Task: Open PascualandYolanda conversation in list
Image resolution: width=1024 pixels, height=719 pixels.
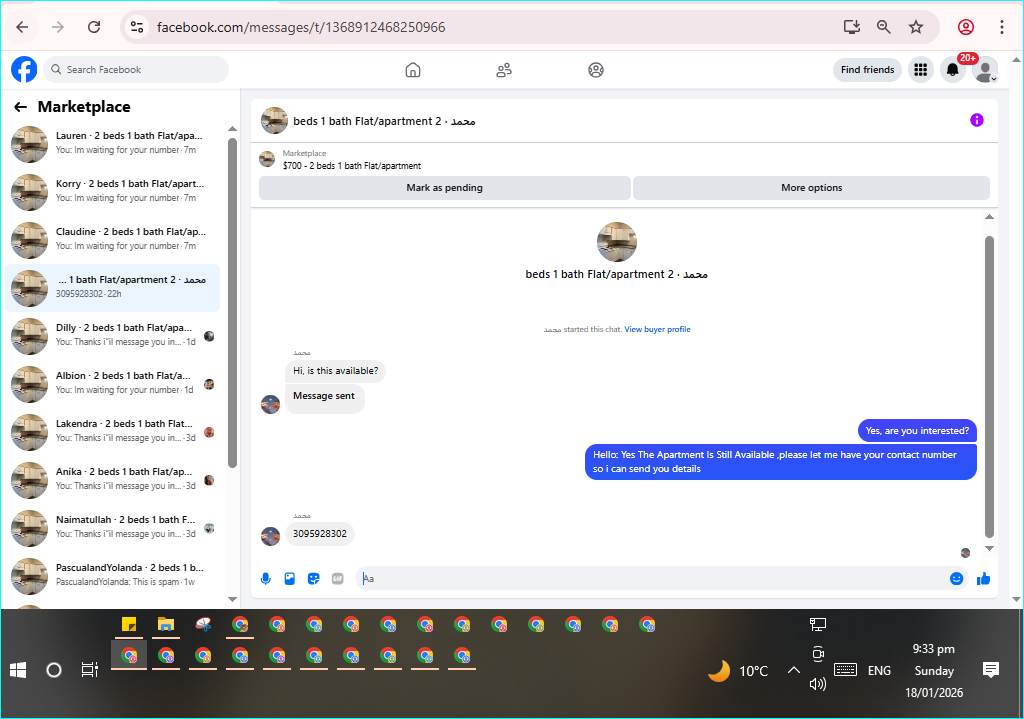Action: click(x=112, y=576)
